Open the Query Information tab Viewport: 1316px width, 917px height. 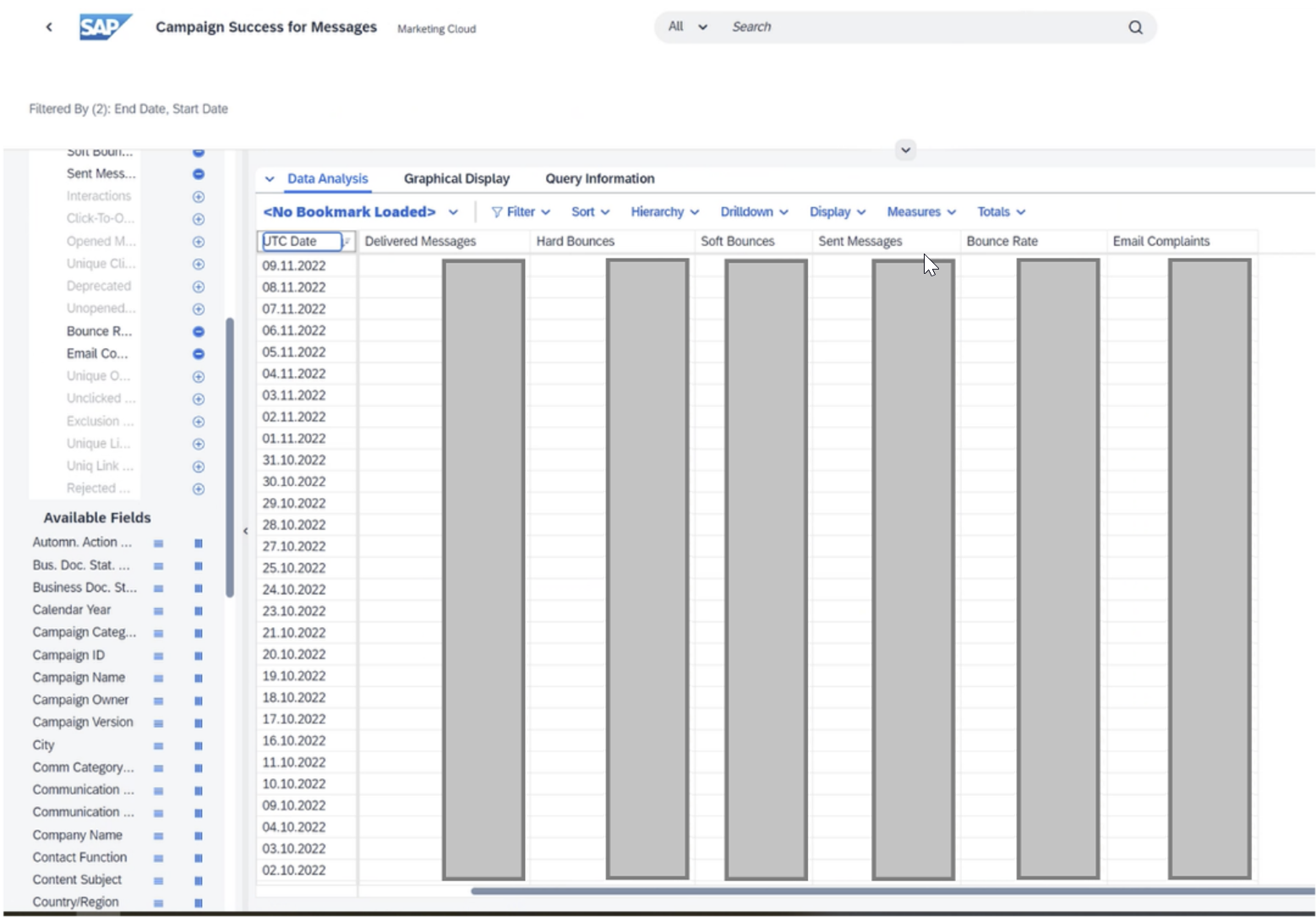tap(599, 178)
